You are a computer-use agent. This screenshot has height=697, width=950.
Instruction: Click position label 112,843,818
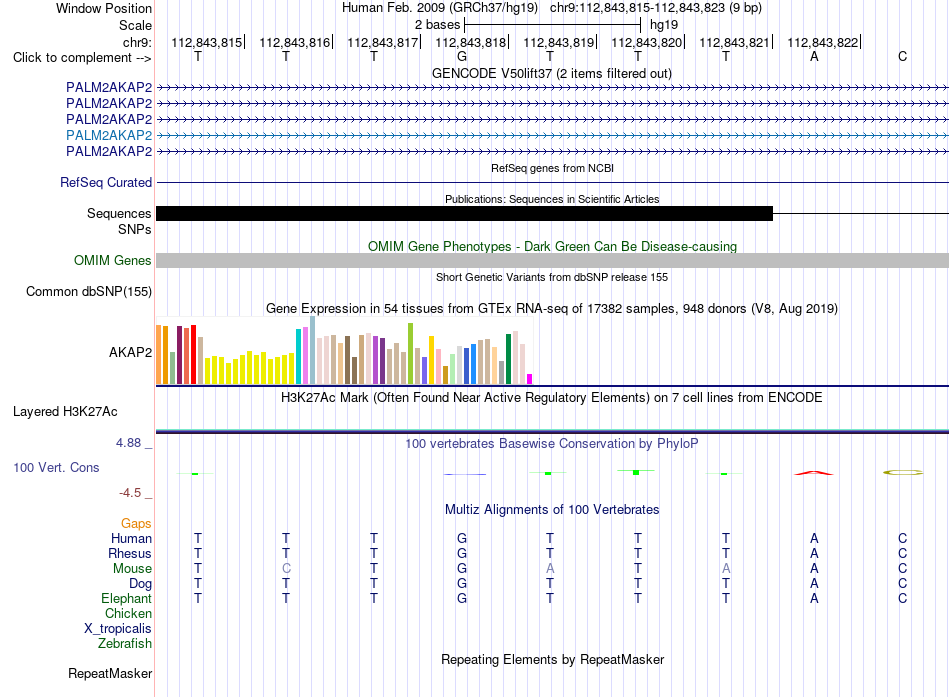(471, 42)
